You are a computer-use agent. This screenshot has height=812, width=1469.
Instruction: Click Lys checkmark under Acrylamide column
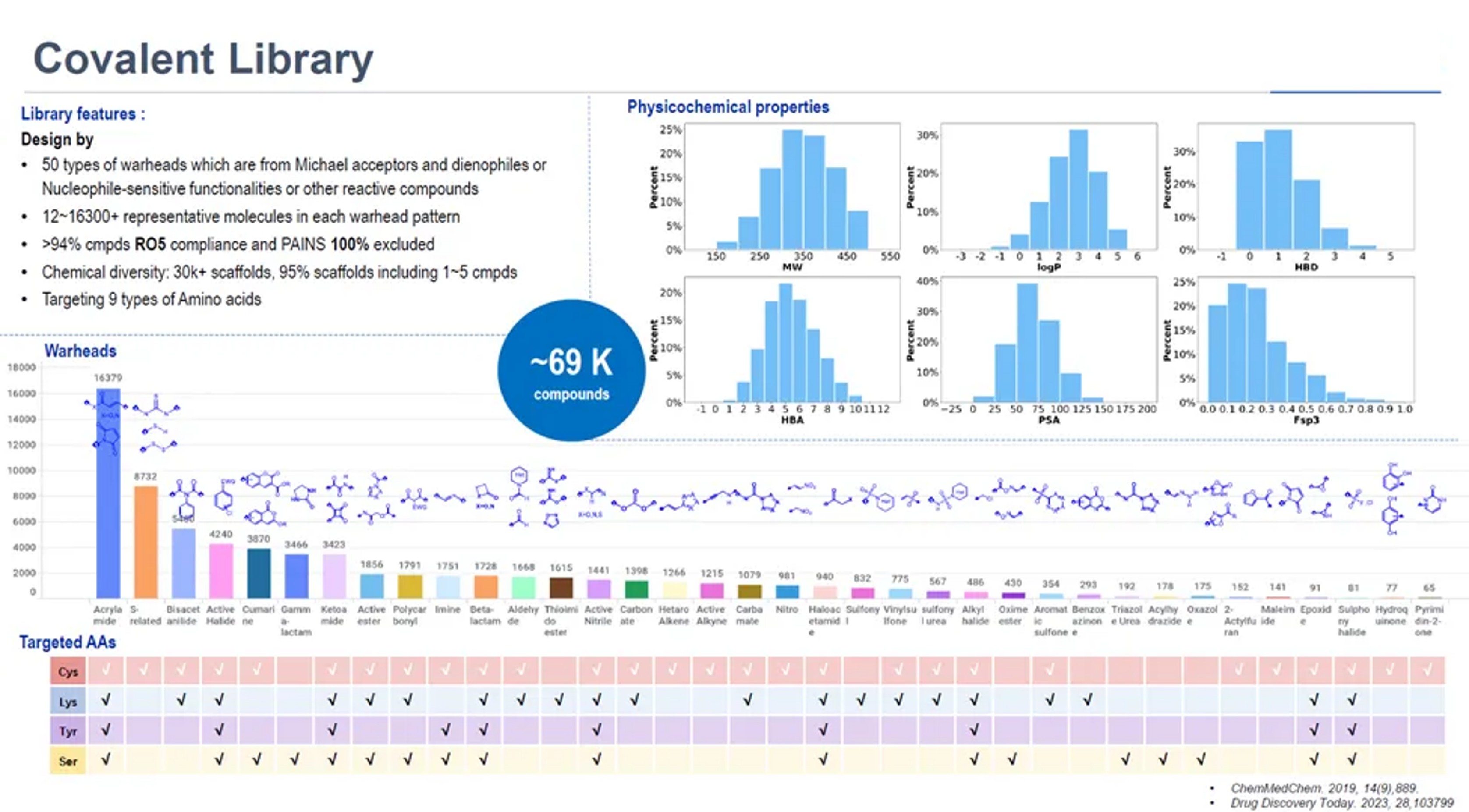tap(106, 700)
